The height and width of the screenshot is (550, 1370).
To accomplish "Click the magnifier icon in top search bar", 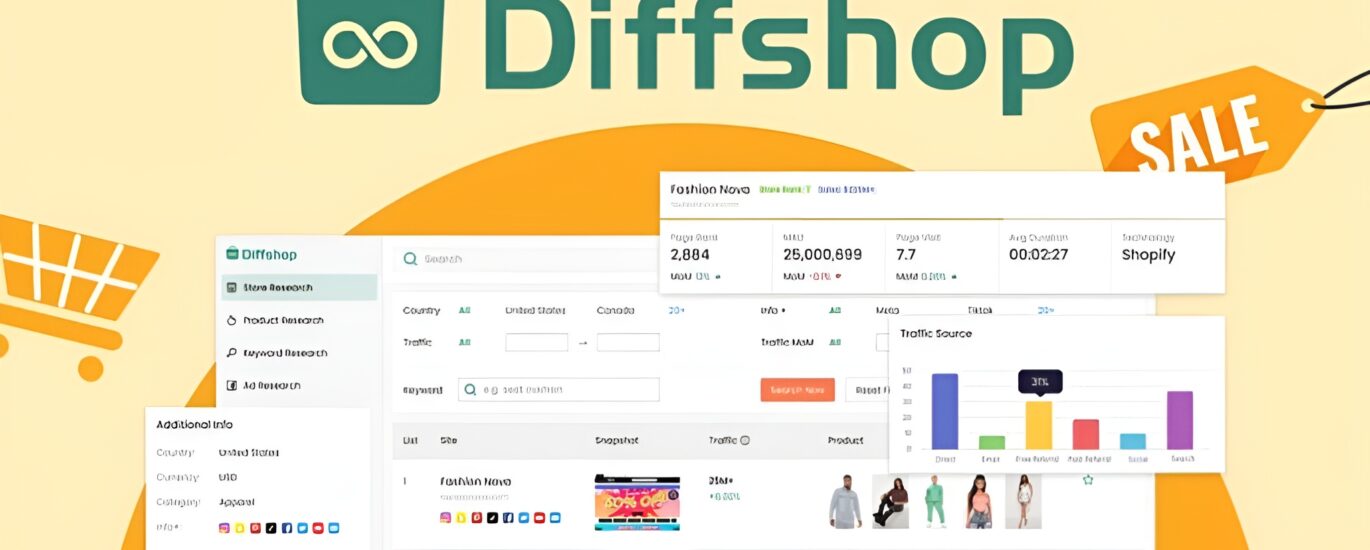I will coord(410,259).
